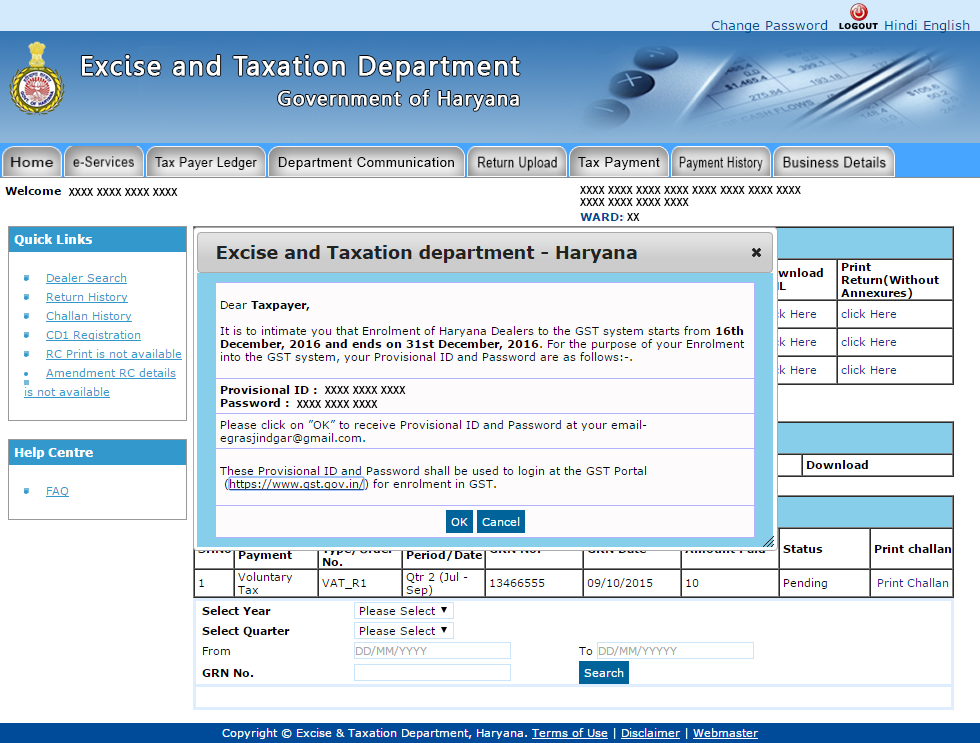Open the Return Upload tab
The width and height of the screenshot is (980, 743).
[x=517, y=162]
